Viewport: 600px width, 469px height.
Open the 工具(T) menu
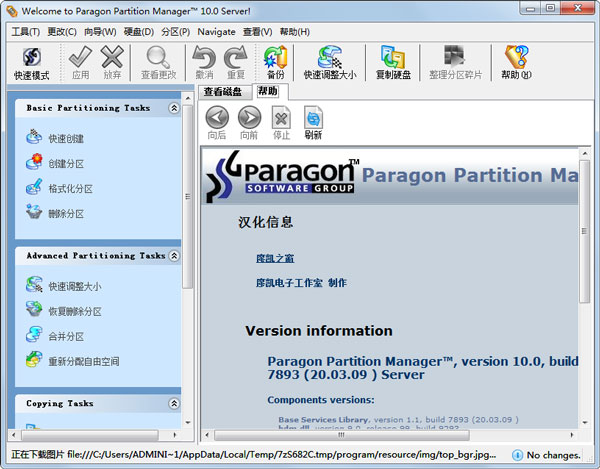point(25,32)
